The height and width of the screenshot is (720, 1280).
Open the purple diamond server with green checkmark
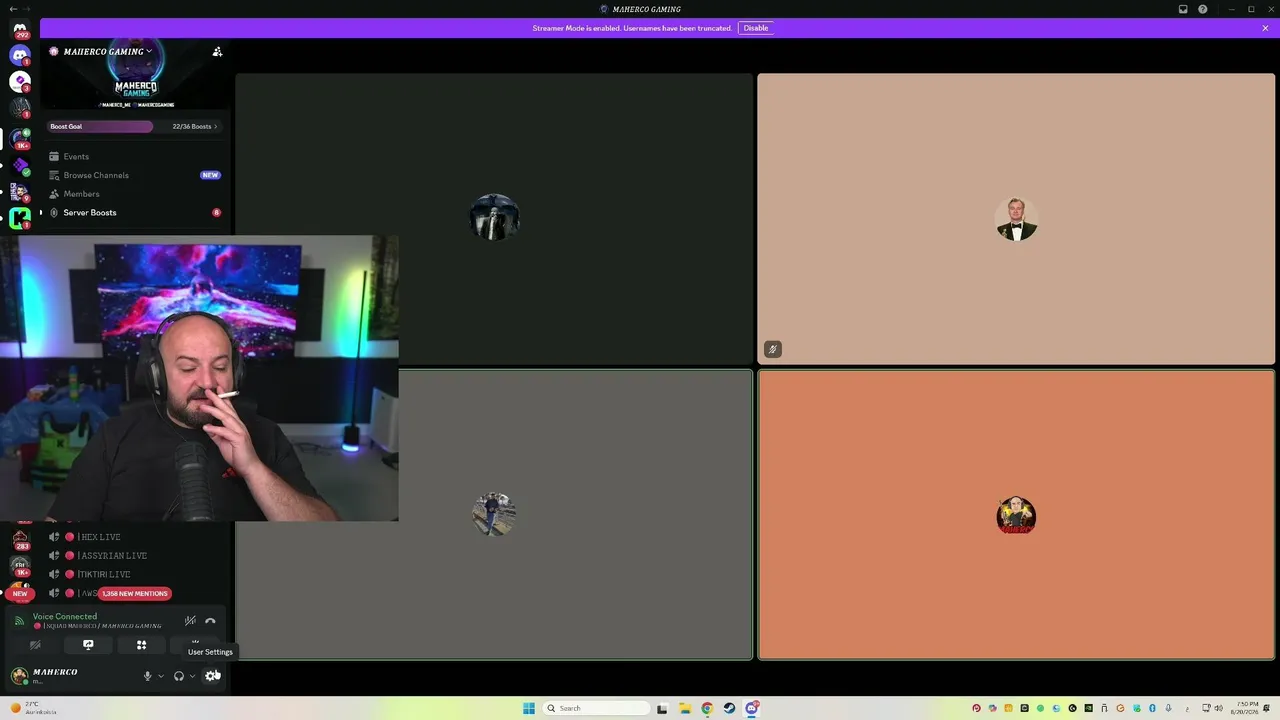pos(20,165)
